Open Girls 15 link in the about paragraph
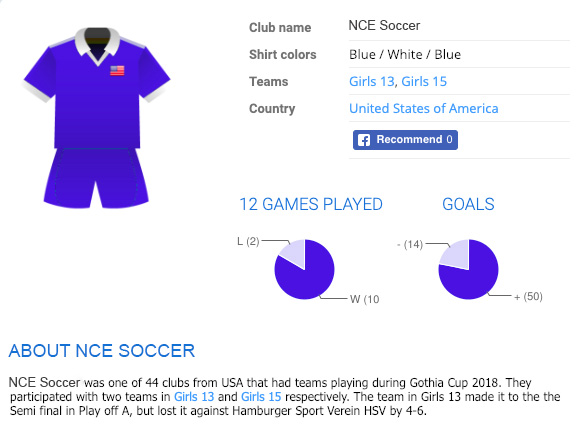The height and width of the screenshot is (430, 579). pyautogui.click(x=261, y=396)
